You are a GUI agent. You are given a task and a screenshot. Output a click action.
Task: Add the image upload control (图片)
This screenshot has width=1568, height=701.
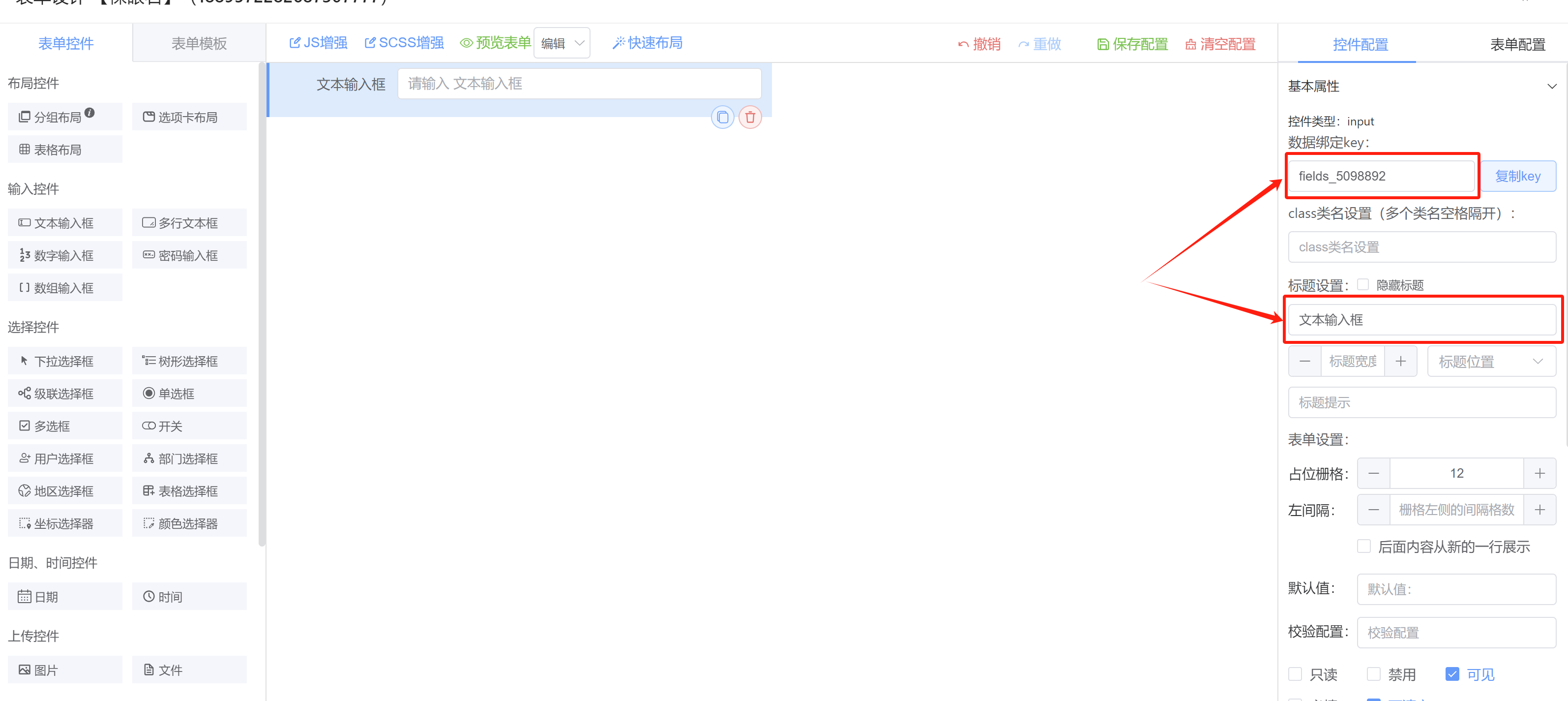64,670
